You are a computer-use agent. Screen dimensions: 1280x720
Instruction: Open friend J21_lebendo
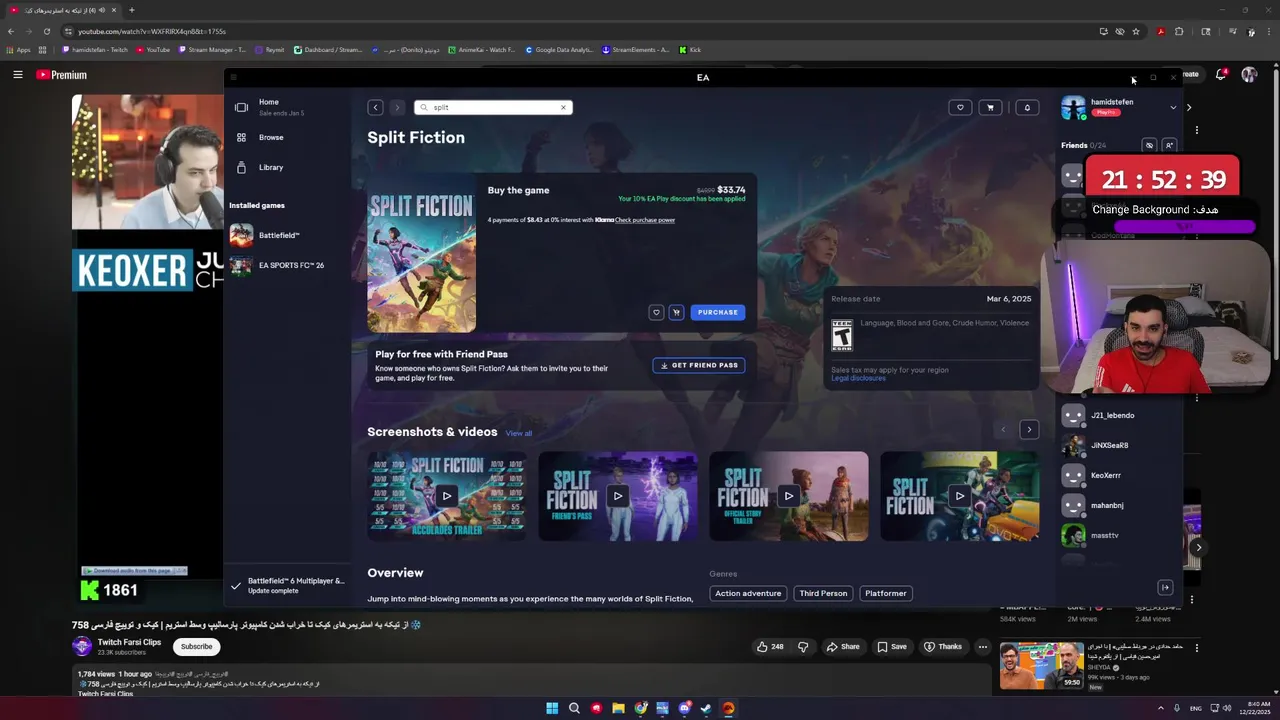1110,415
